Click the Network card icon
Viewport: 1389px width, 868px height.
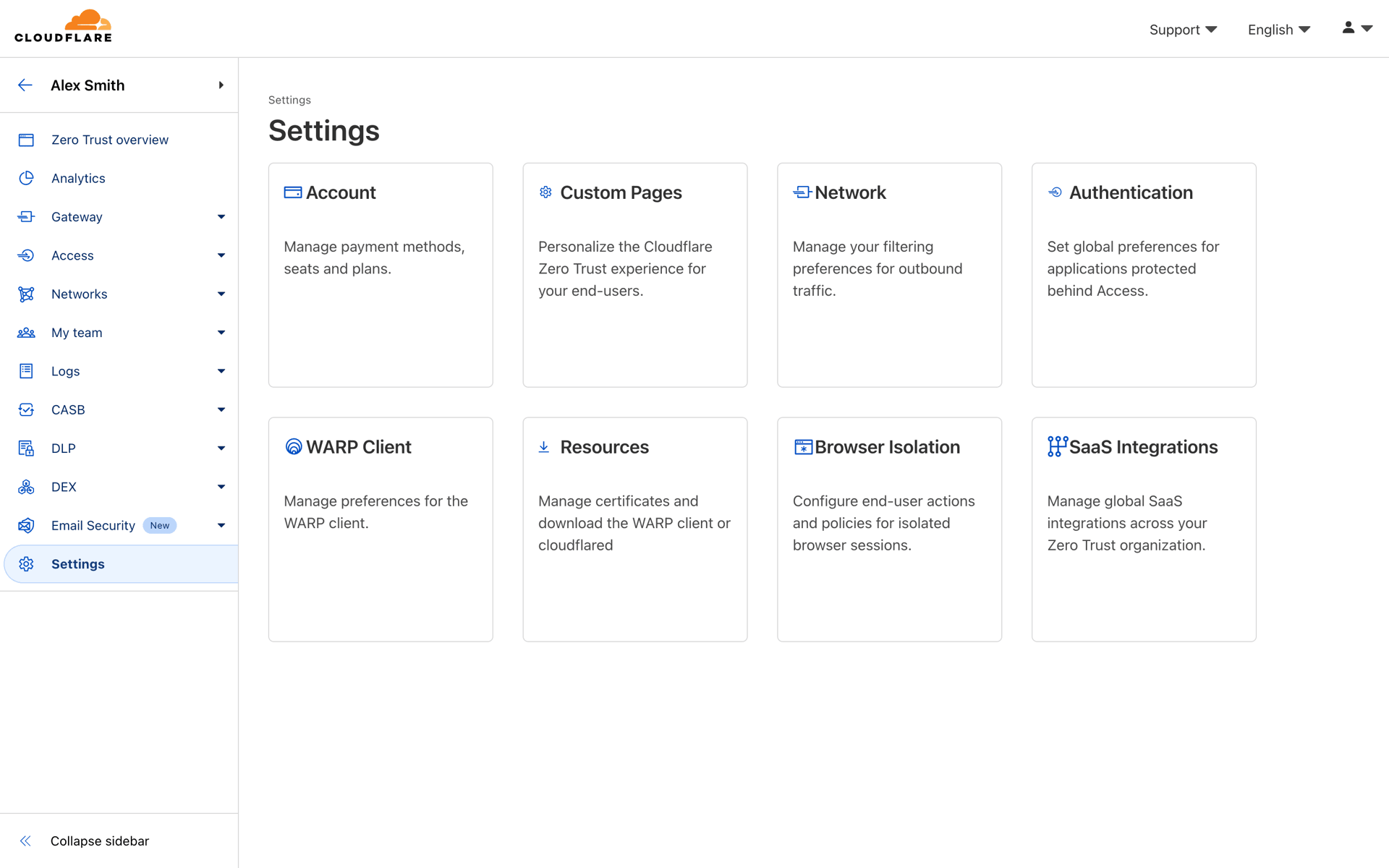(x=802, y=192)
